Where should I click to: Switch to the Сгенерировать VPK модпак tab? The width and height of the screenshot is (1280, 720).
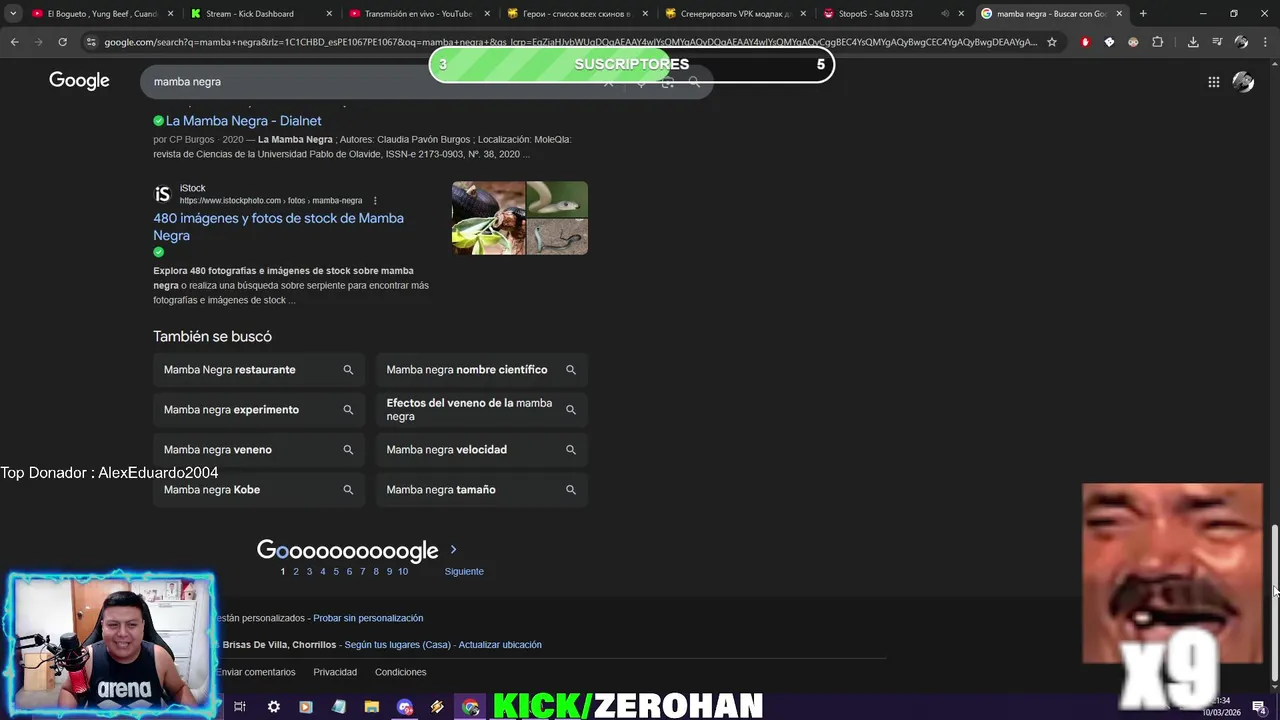click(x=735, y=14)
